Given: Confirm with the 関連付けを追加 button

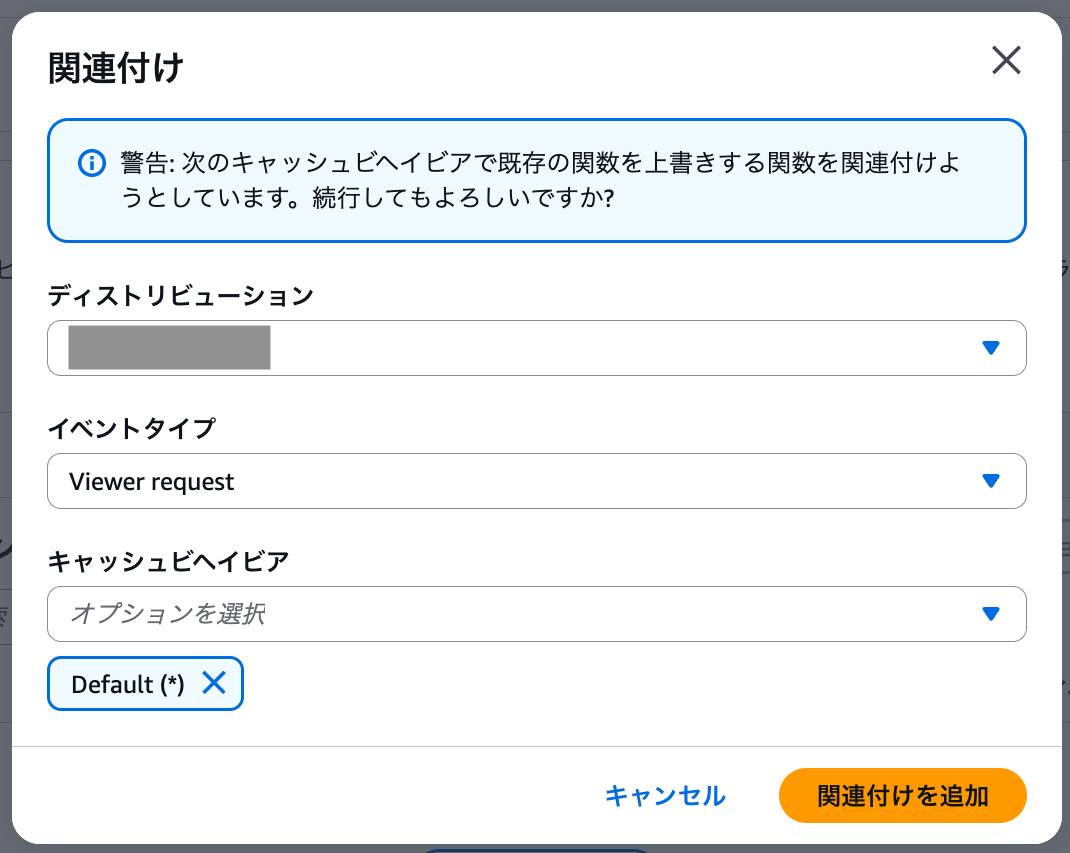Looking at the screenshot, I should [x=902, y=795].
